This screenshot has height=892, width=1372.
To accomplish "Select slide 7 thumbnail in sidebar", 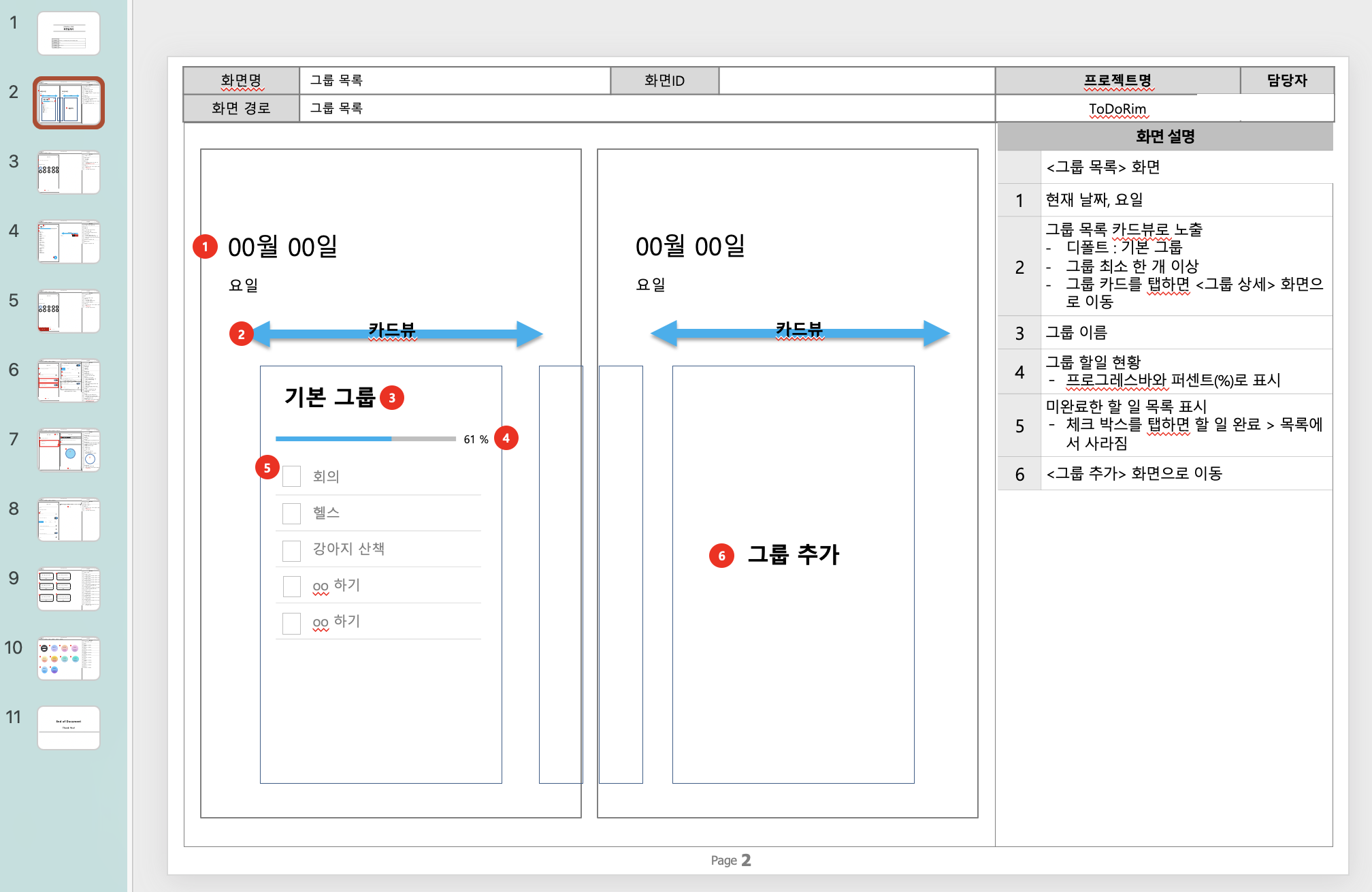I will pos(69,450).
